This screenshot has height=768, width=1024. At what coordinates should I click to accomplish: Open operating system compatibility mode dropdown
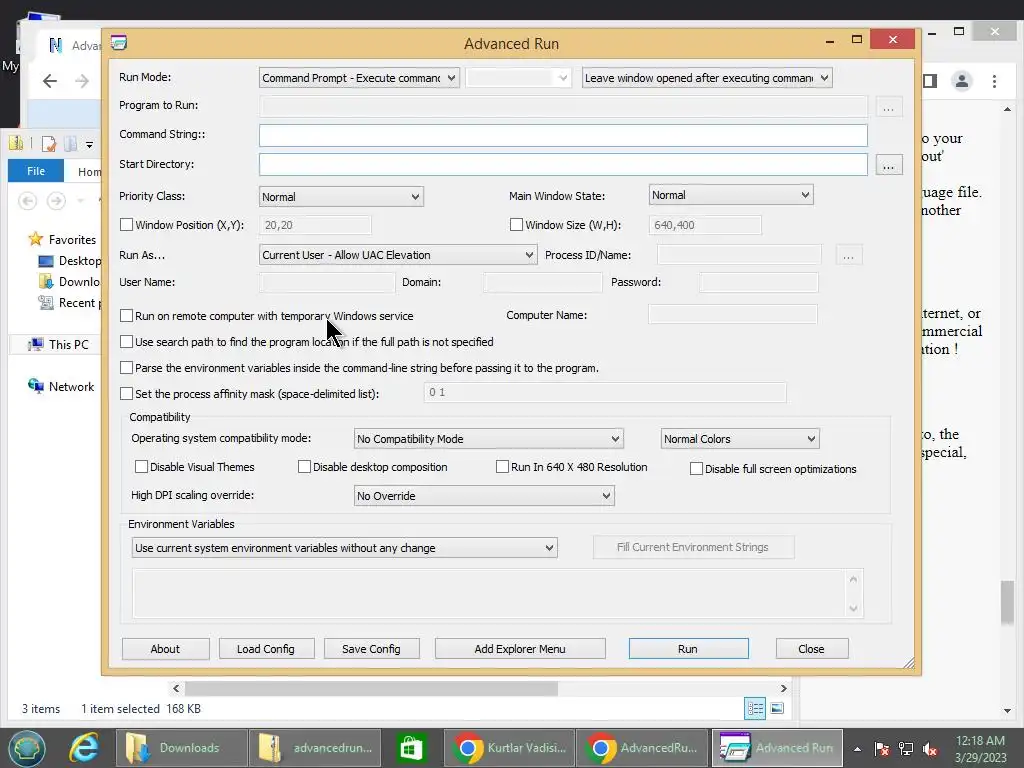(488, 439)
